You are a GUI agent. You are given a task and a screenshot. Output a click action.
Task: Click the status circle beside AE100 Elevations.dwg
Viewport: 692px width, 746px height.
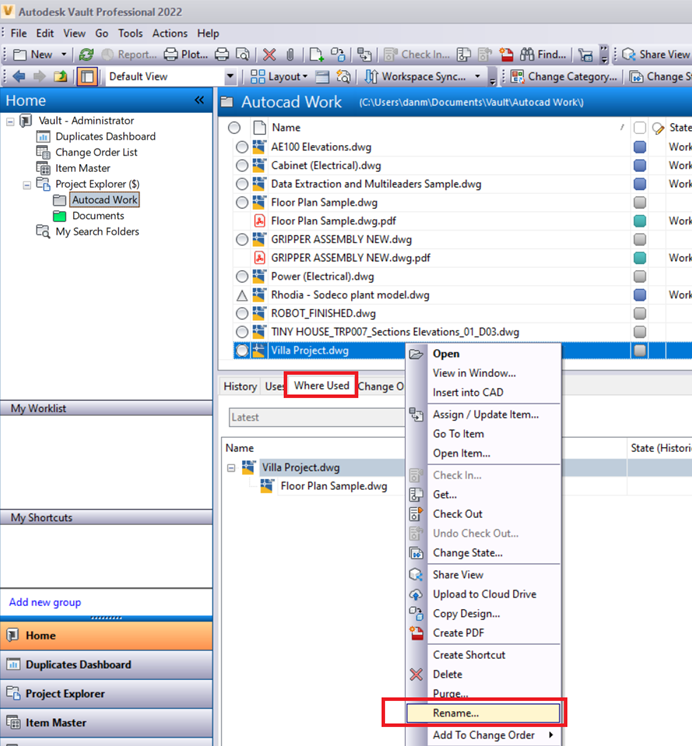[242, 147]
